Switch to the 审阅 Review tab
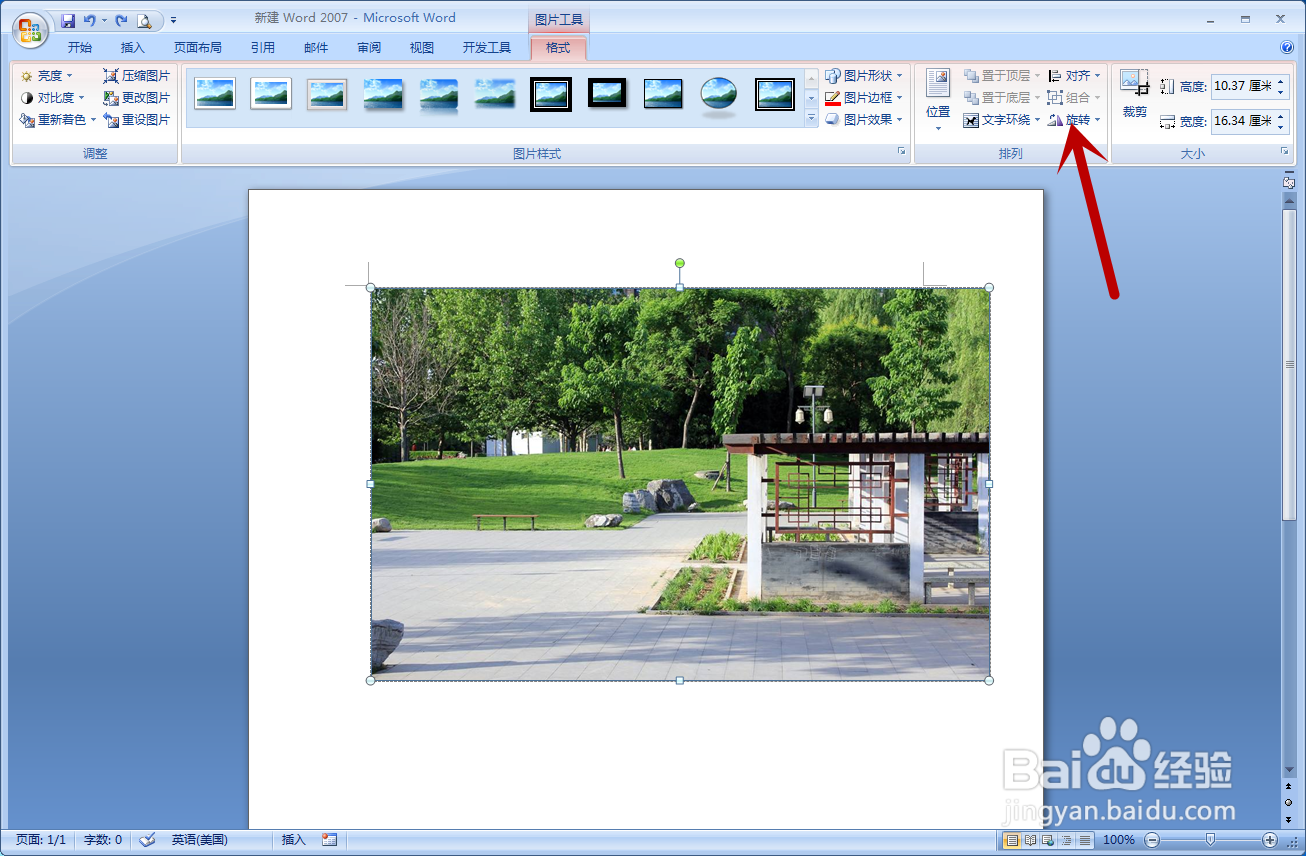Viewport: 1306px width, 856px height. click(x=369, y=48)
